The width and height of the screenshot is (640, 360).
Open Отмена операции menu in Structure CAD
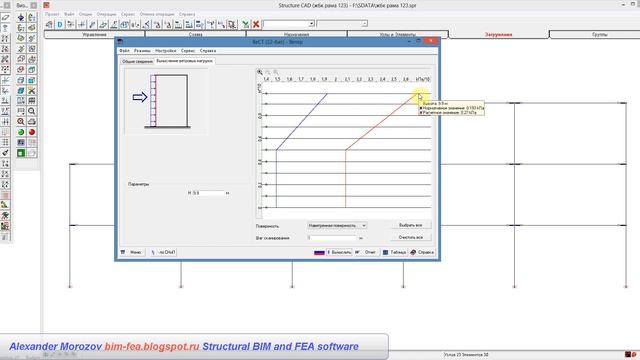click(x=157, y=14)
